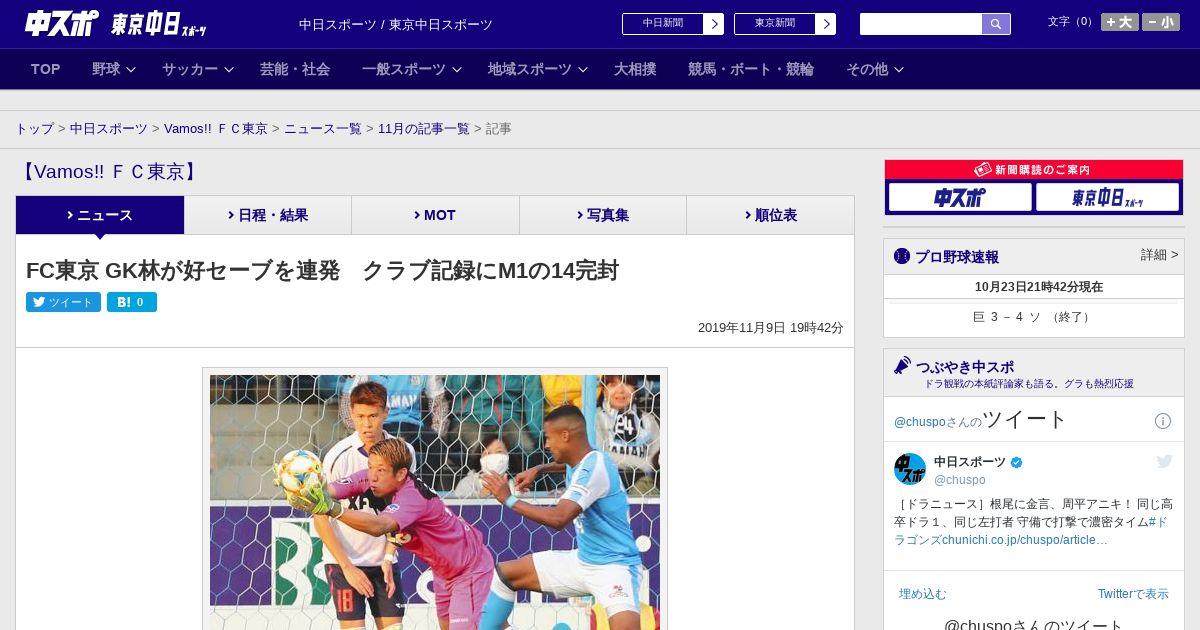Open the つぶやき中スポ heading
The image size is (1200, 630).
[965, 367]
